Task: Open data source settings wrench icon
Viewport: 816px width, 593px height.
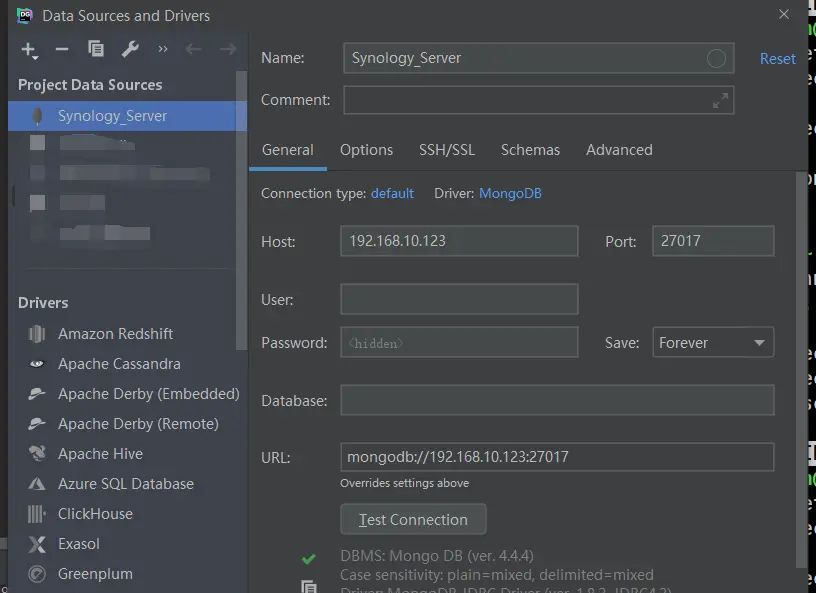Action: coord(129,49)
